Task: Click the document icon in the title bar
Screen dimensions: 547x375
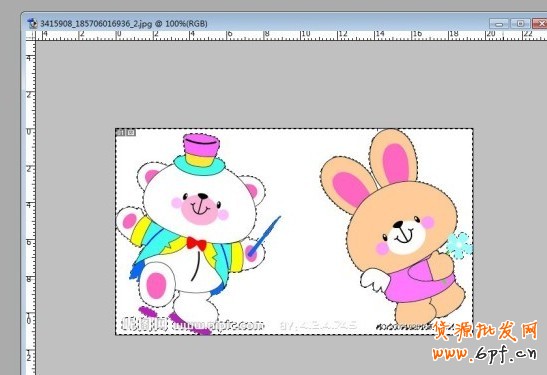Action: (32, 23)
